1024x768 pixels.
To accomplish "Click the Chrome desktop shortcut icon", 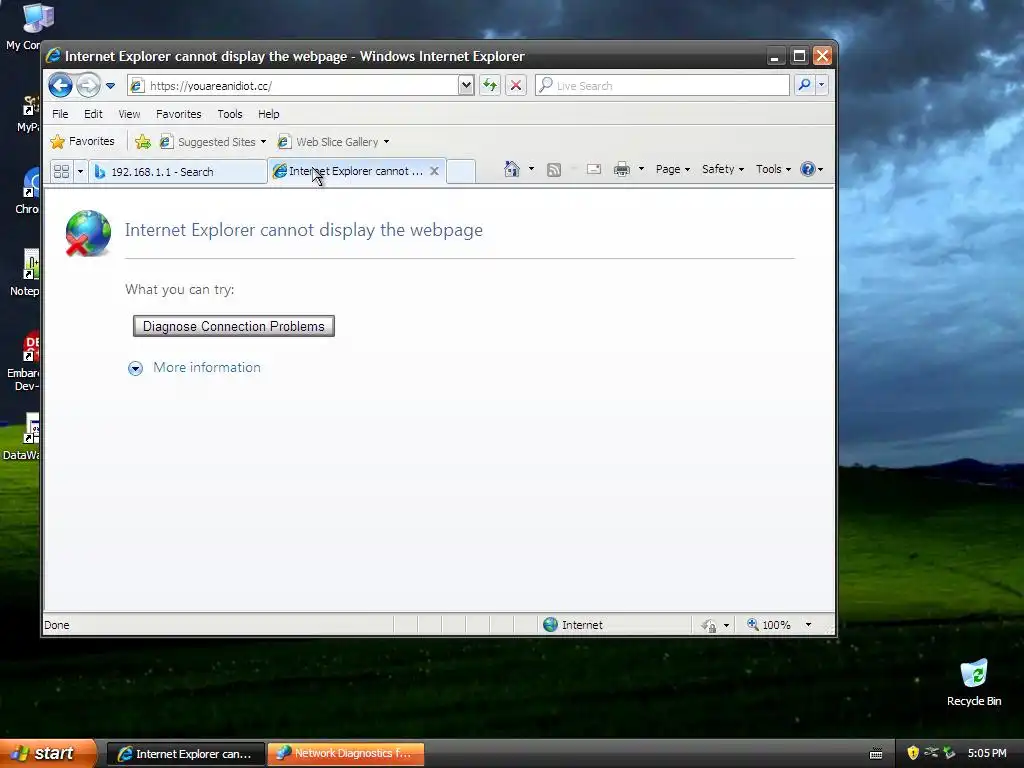I will coord(29,189).
